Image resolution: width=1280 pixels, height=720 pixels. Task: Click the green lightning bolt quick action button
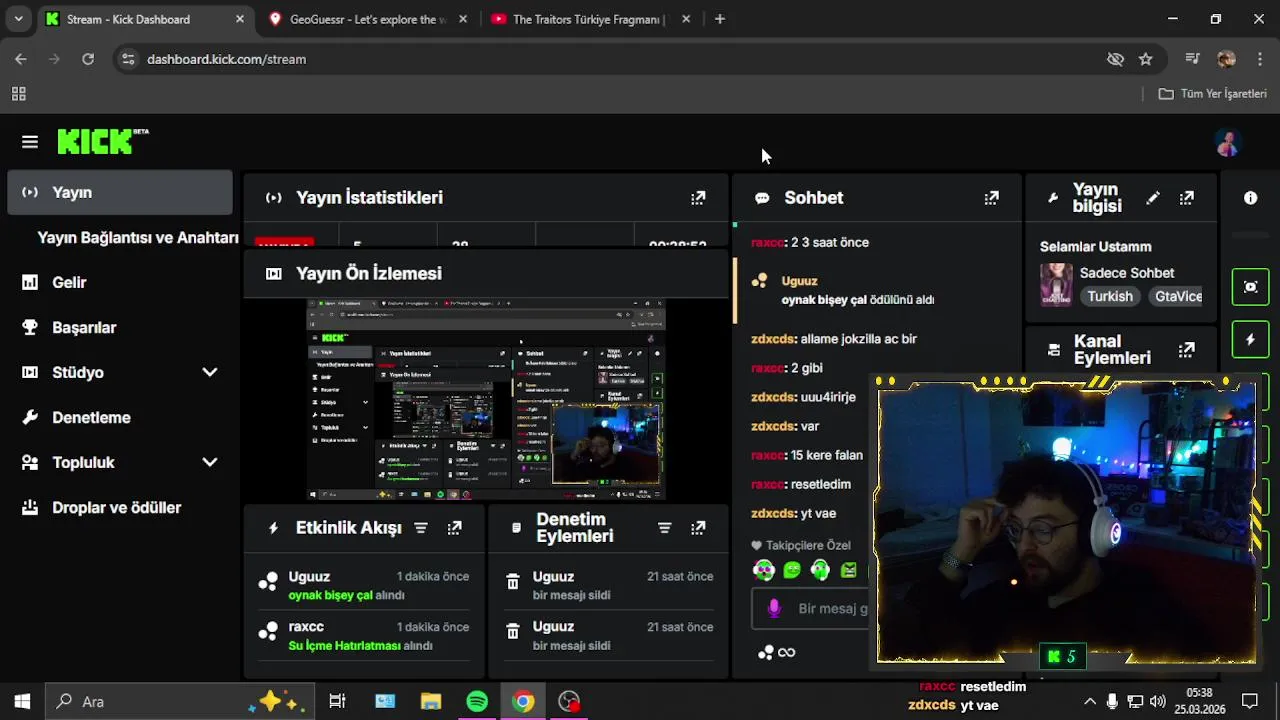(x=1250, y=340)
